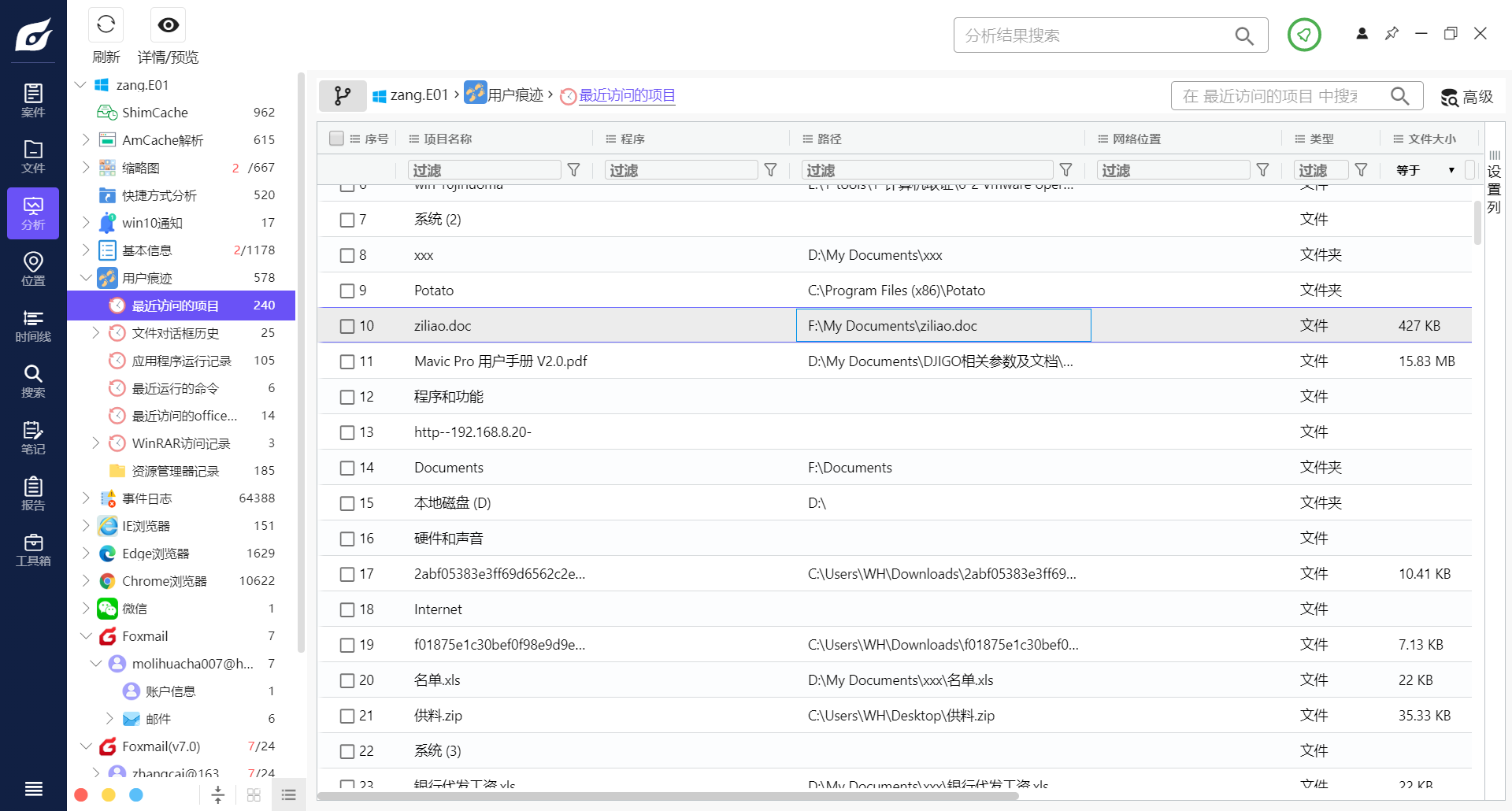Check the box for row 14 Documents
Image resolution: width=1512 pixels, height=811 pixels.
(347, 468)
